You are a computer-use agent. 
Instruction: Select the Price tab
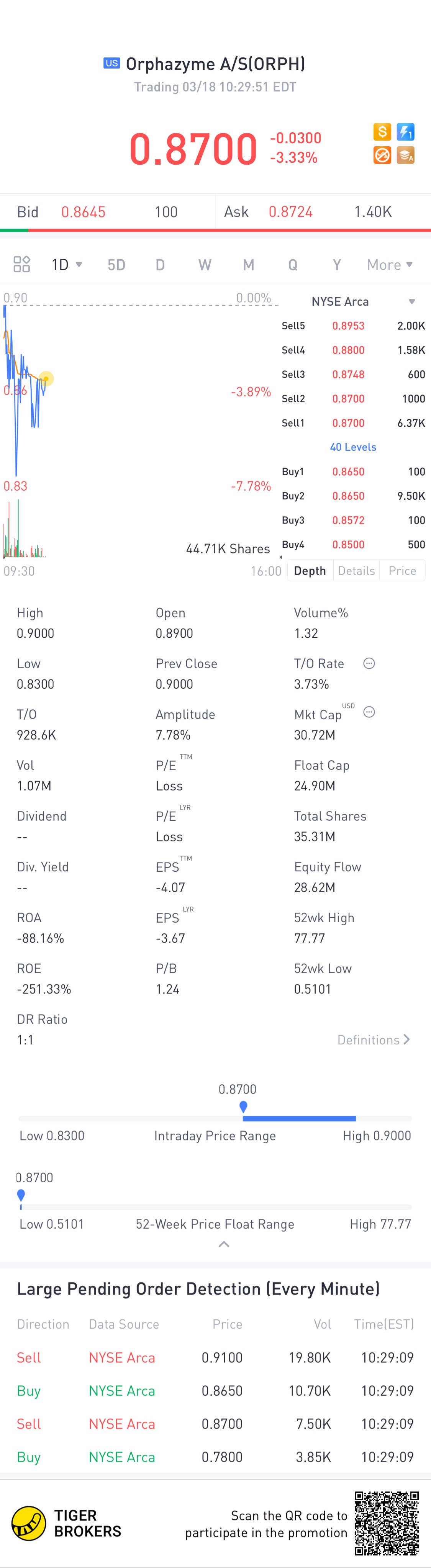402,571
